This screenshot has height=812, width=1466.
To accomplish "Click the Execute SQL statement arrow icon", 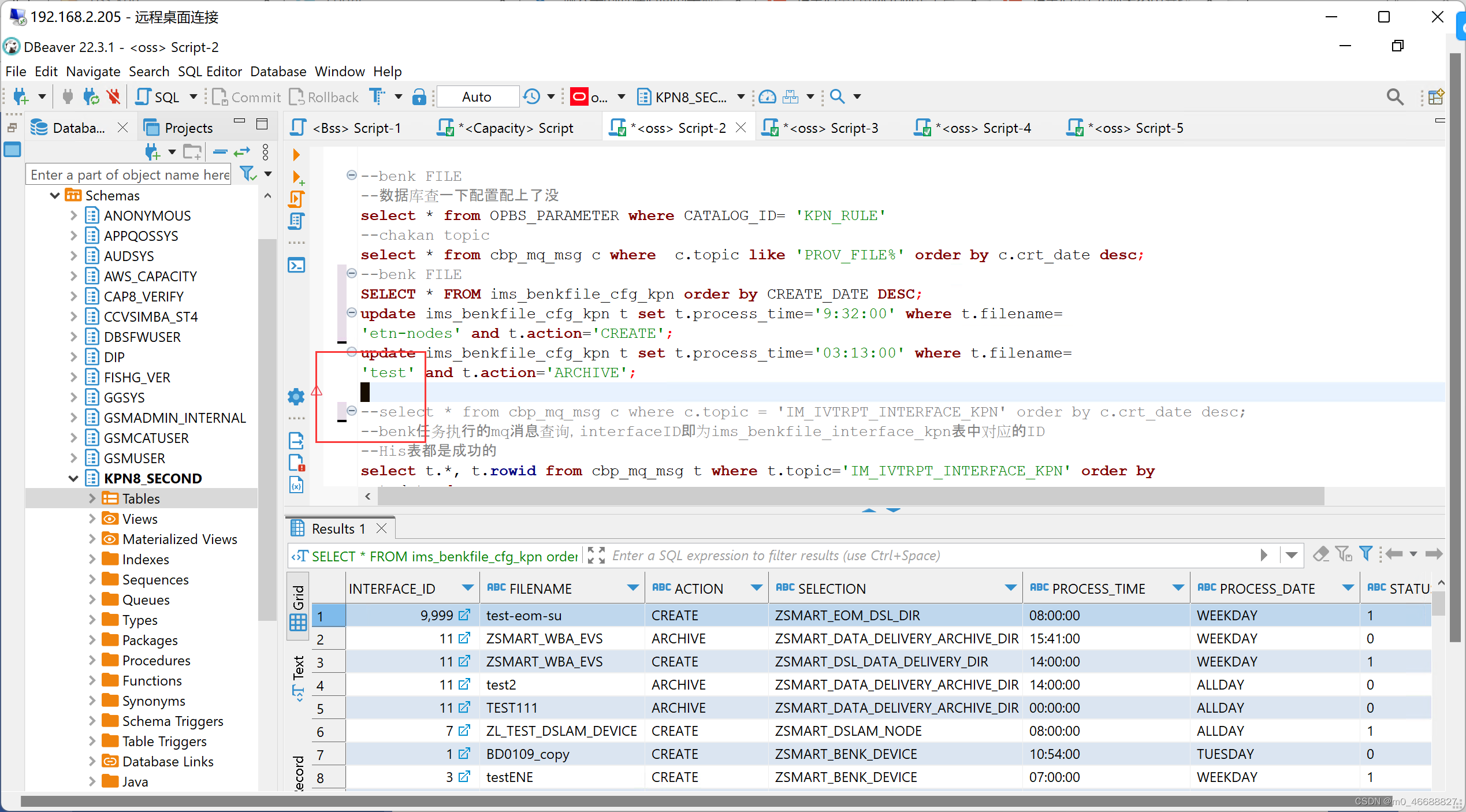I will (296, 155).
